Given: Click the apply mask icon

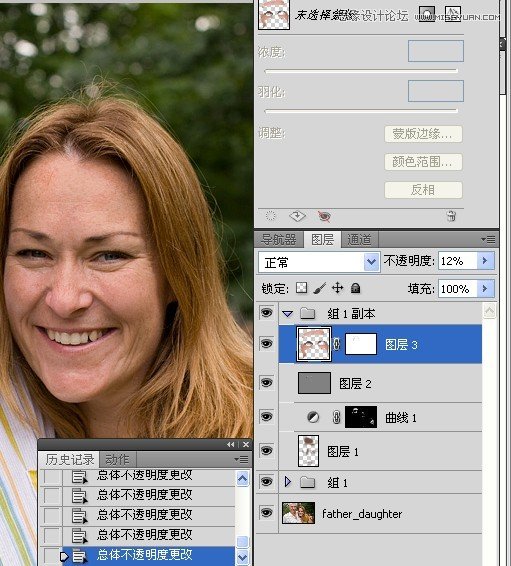Looking at the screenshot, I should click(297, 216).
